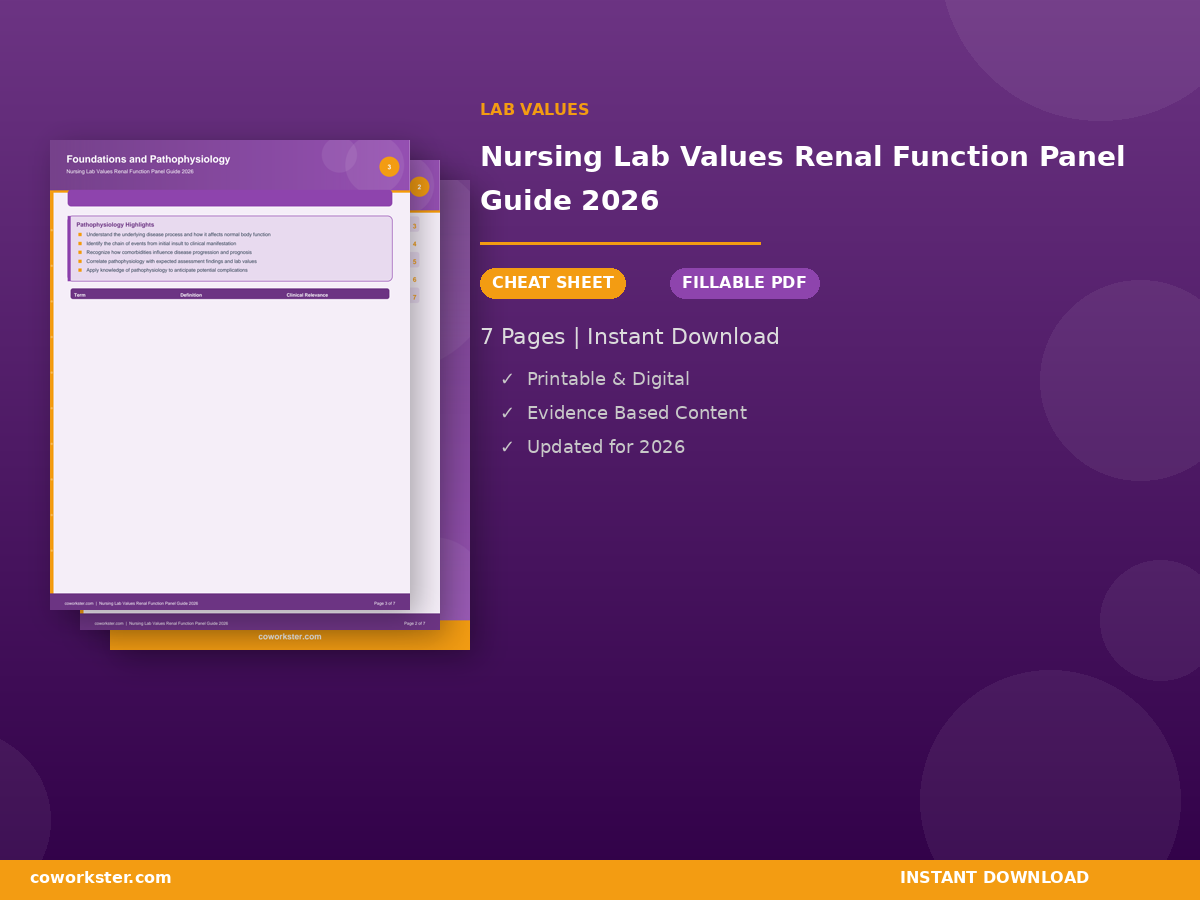This screenshot has height=900, width=1200.
Task: Click the 'Page 3 of 7' footer text
Action: [385, 603]
